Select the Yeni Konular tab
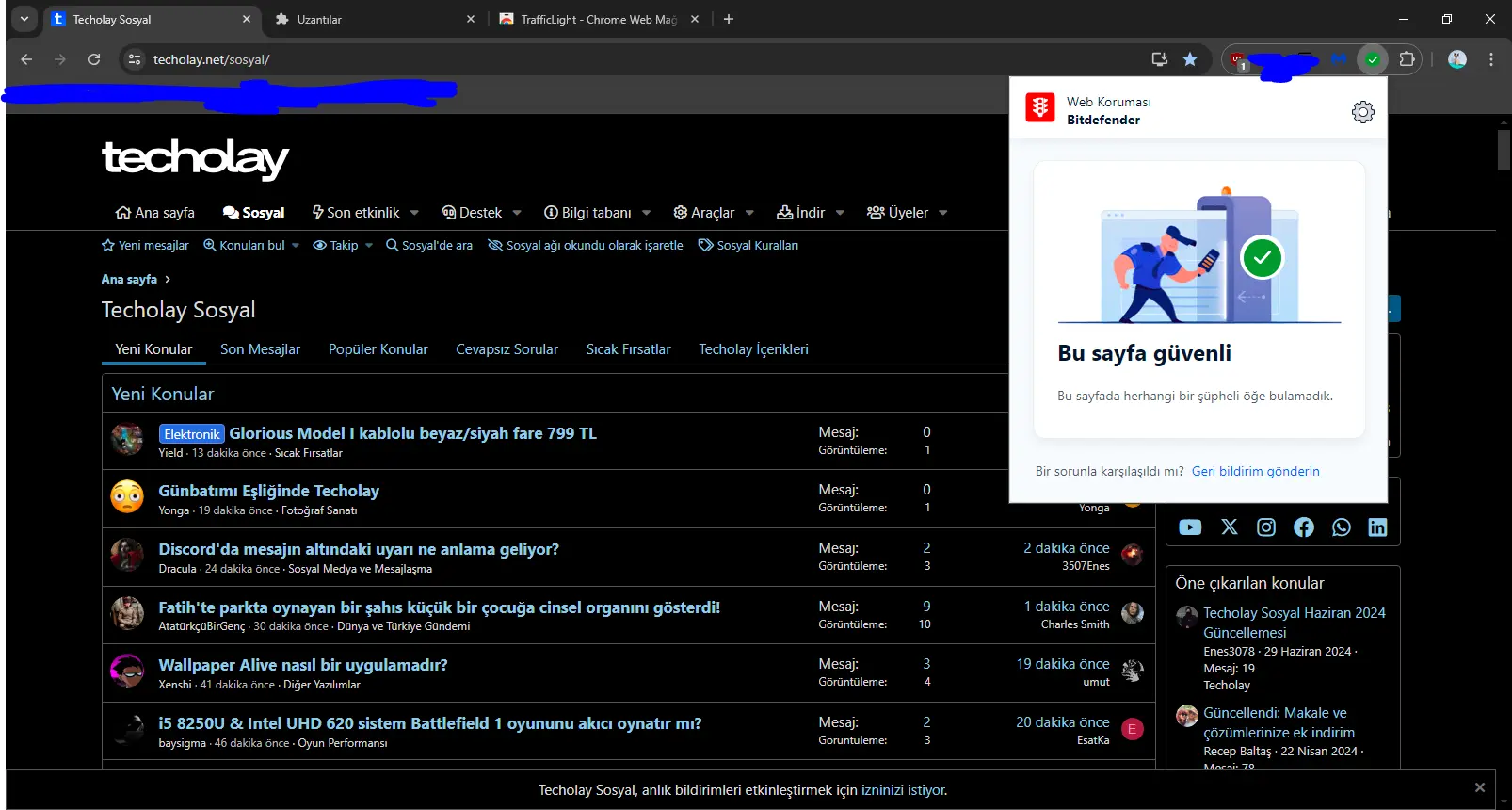Screen dimensions: 1512x810 (153, 349)
